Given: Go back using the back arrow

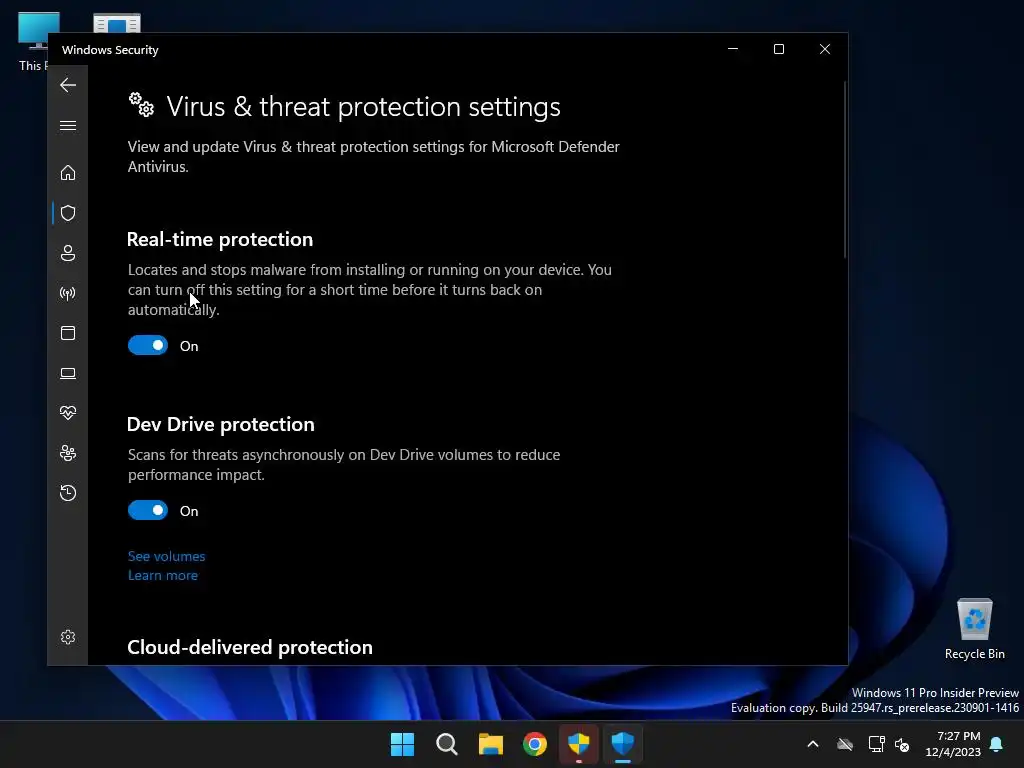Looking at the screenshot, I should 68,85.
